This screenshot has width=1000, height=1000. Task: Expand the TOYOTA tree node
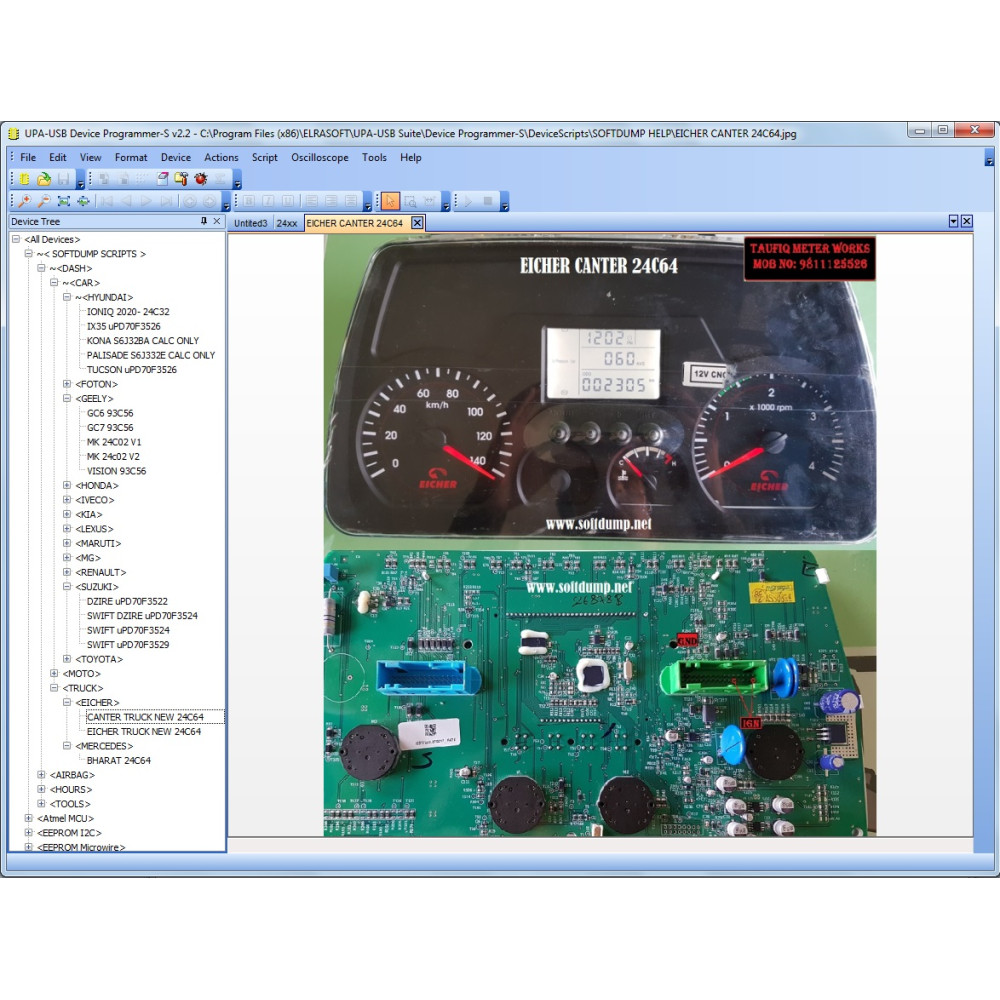pos(67,659)
